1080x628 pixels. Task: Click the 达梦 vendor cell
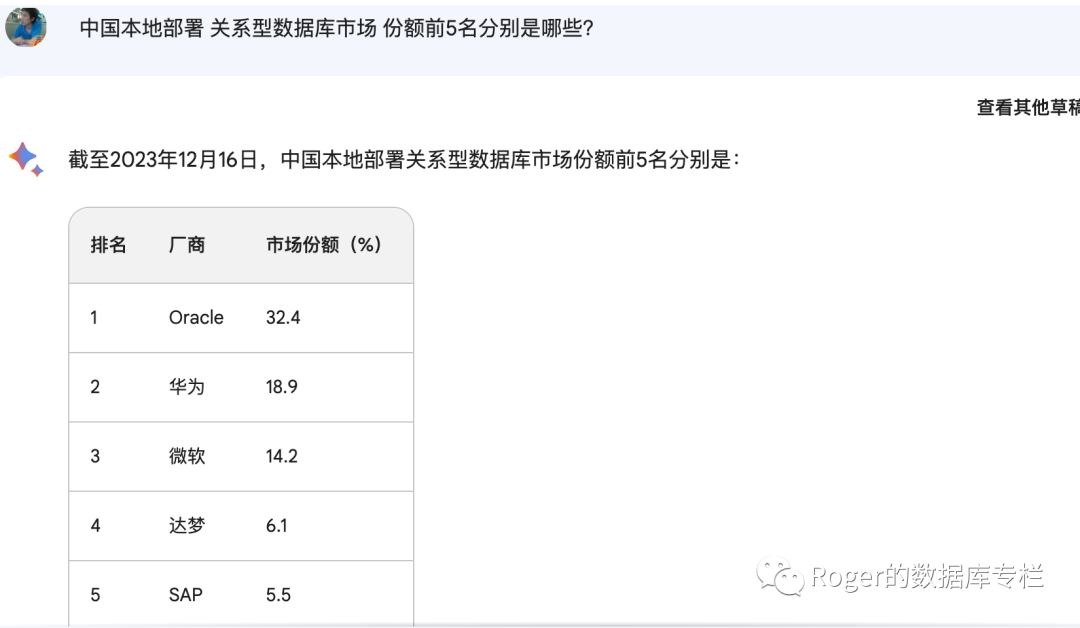point(187,525)
